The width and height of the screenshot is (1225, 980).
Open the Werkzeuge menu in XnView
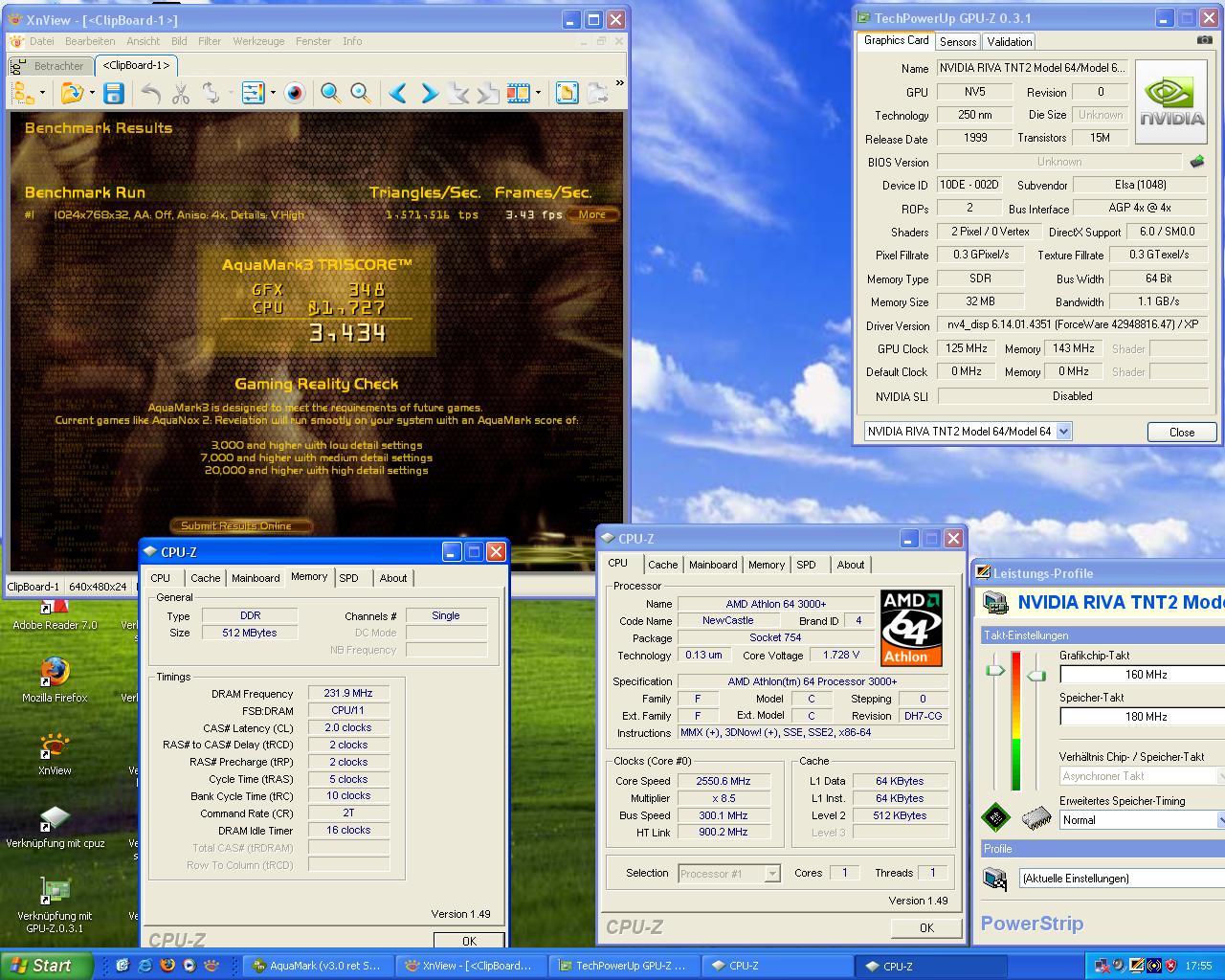(258, 41)
